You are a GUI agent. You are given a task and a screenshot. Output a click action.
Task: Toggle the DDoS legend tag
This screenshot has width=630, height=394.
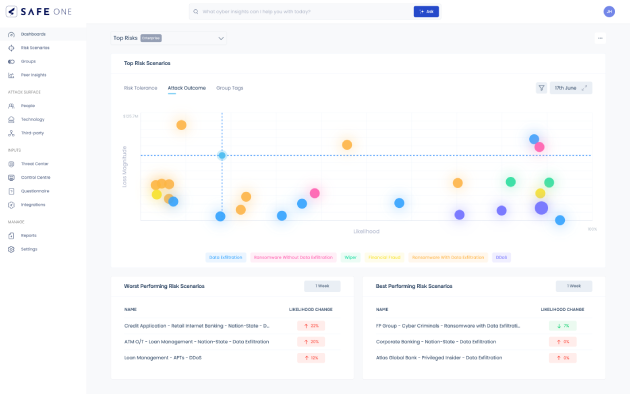[x=501, y=257]
